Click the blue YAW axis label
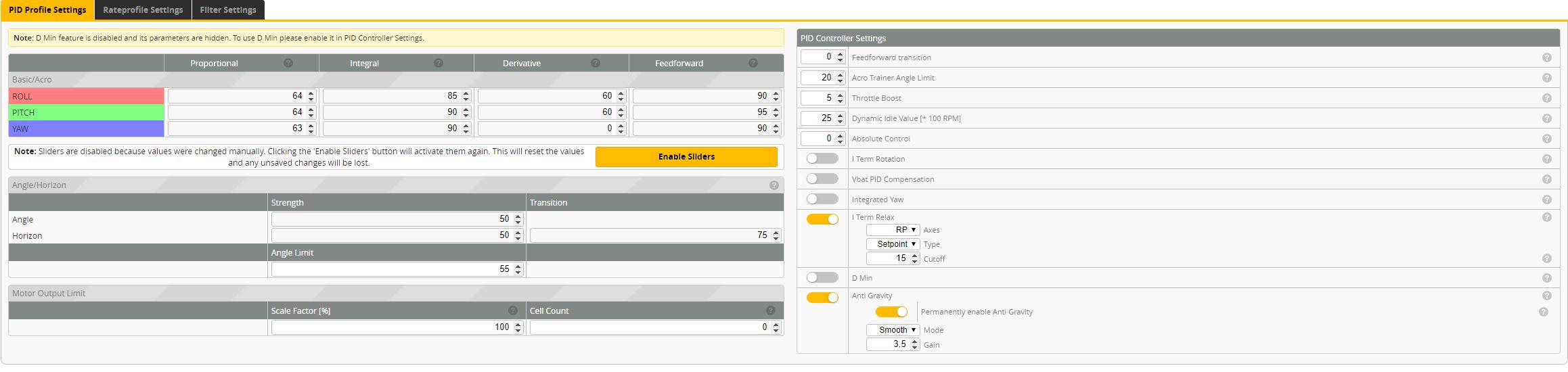The height and width of the screenshot is (372, 1568). [87, 129]
